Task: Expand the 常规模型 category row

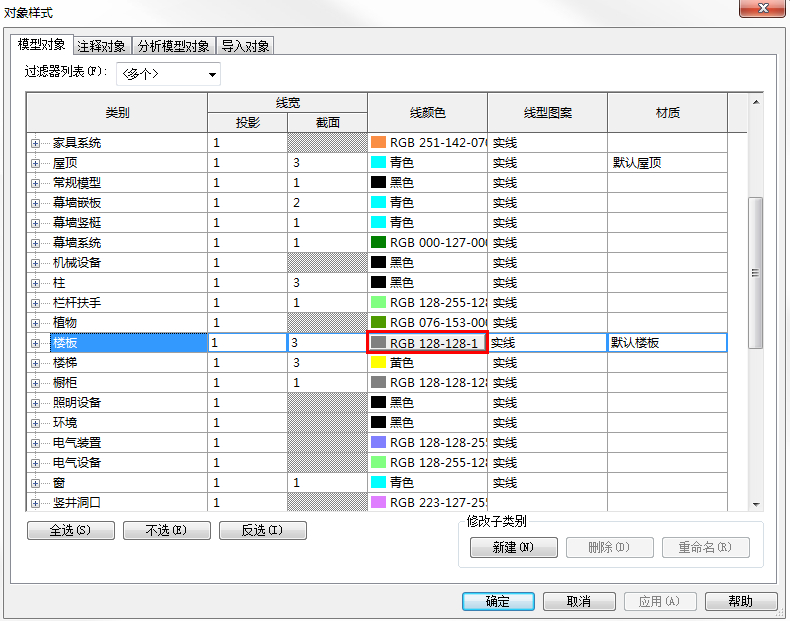Action: click(35, 183)
